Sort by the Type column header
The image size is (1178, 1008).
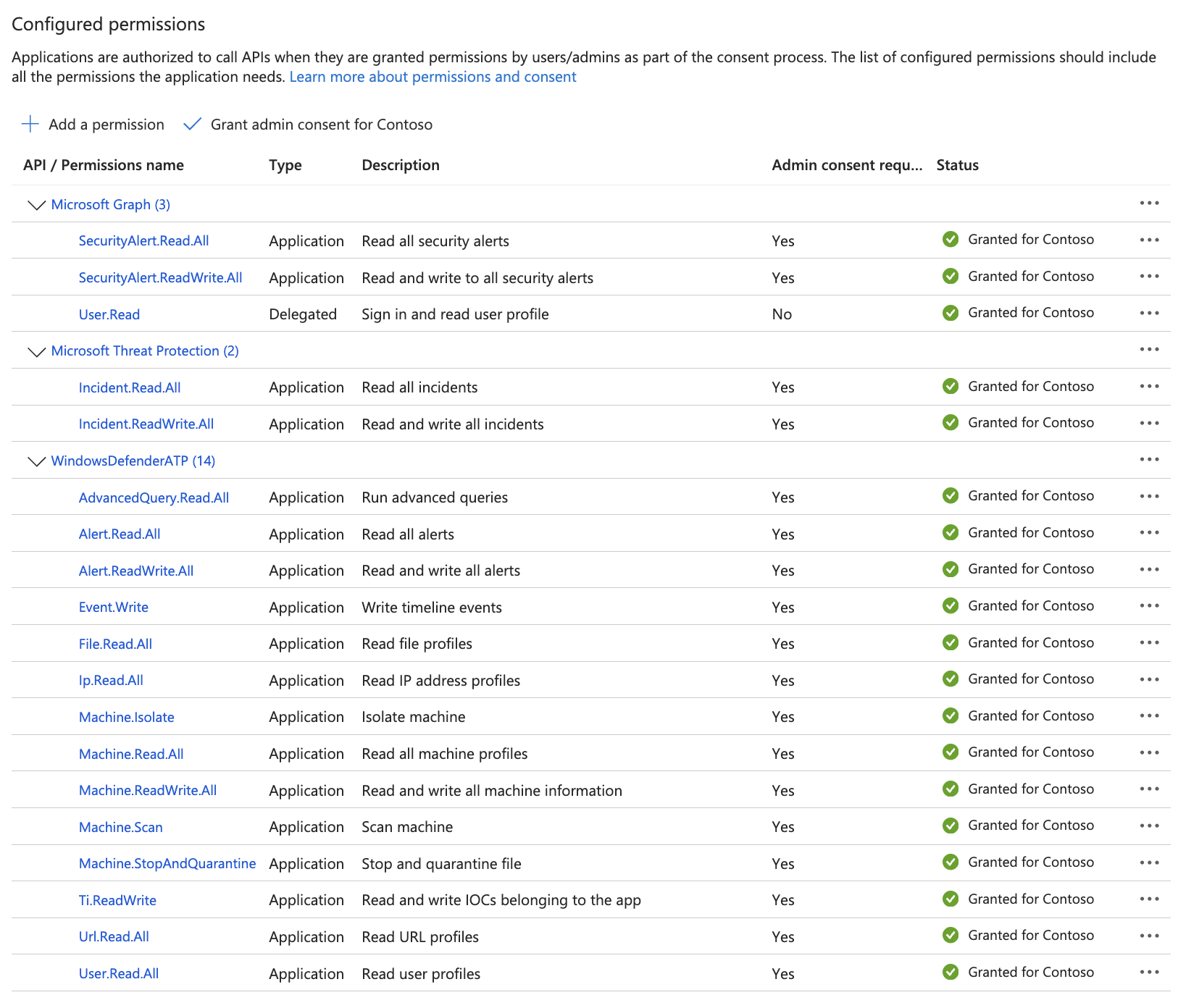tap(285, 165)
